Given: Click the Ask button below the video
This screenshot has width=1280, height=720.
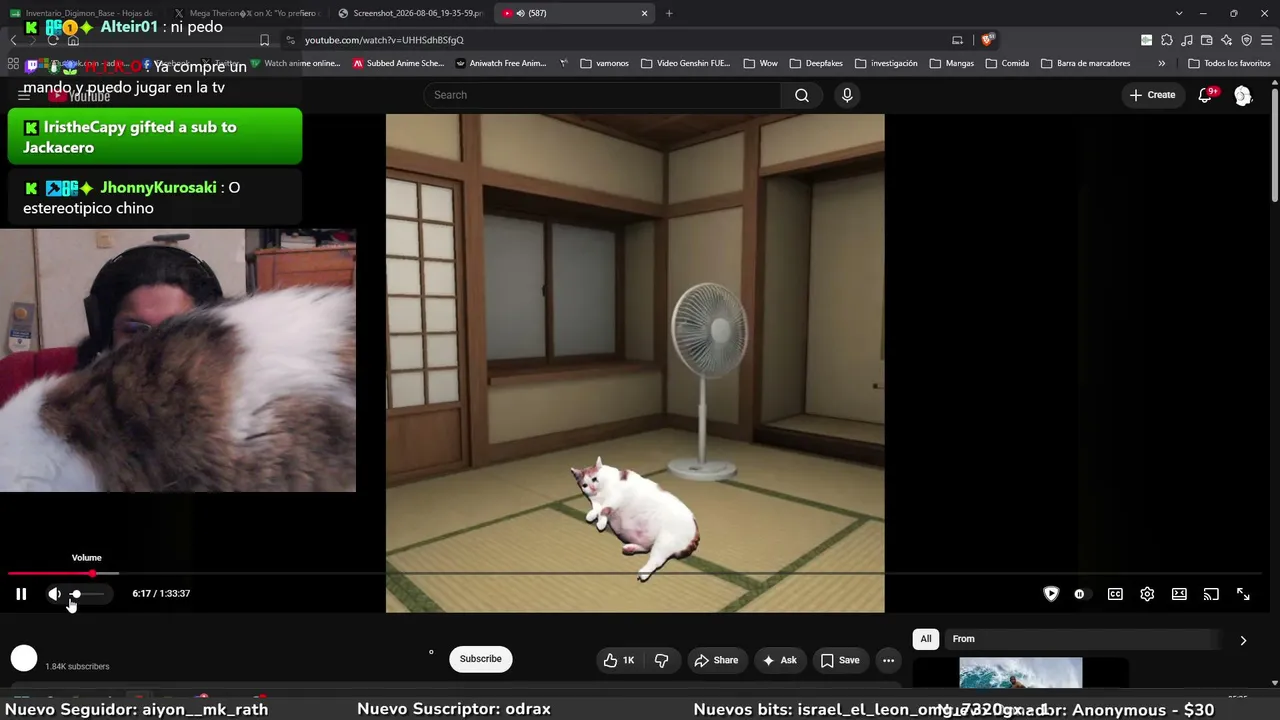Looking at the screenshot, I should (x=779, y=660).
